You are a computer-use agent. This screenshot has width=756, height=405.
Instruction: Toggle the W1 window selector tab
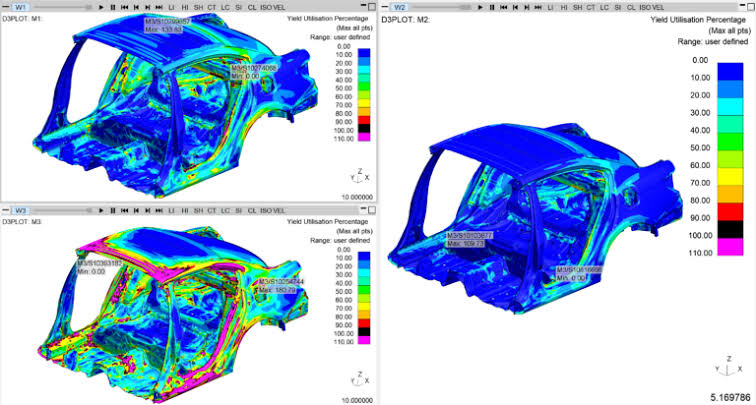[20, 7]
